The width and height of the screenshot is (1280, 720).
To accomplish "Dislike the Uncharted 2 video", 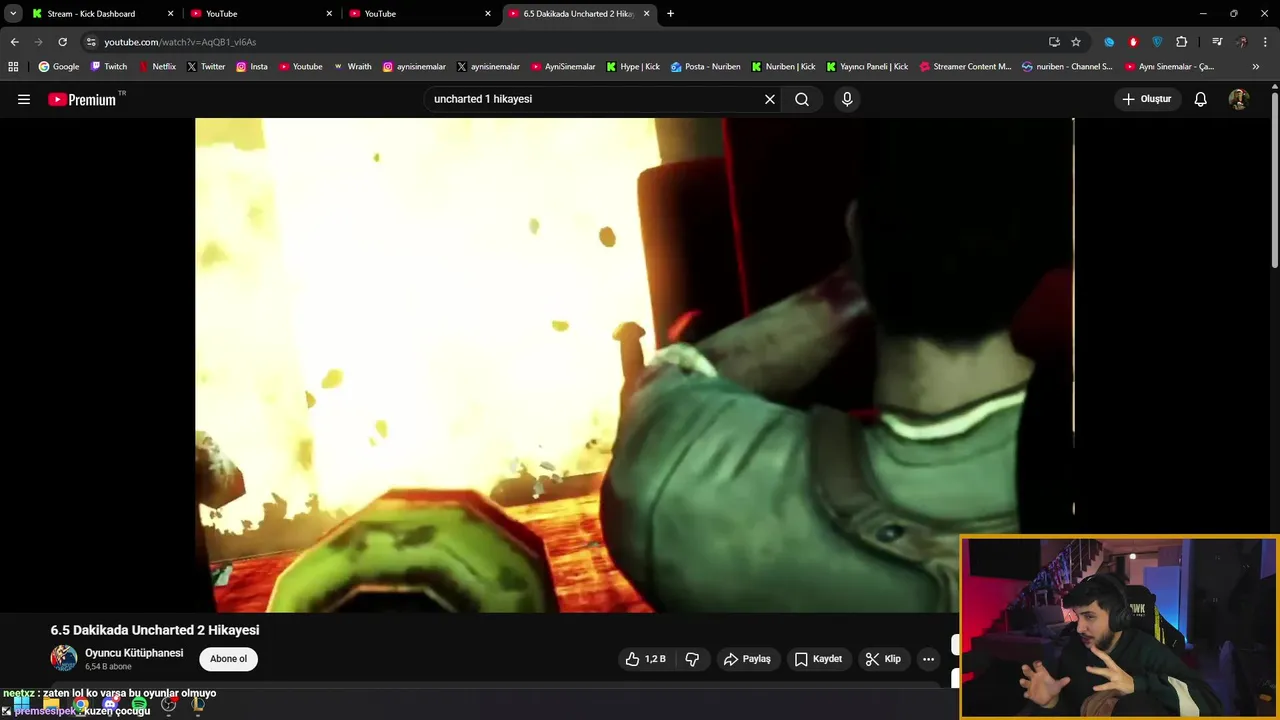I will [692, 659].
